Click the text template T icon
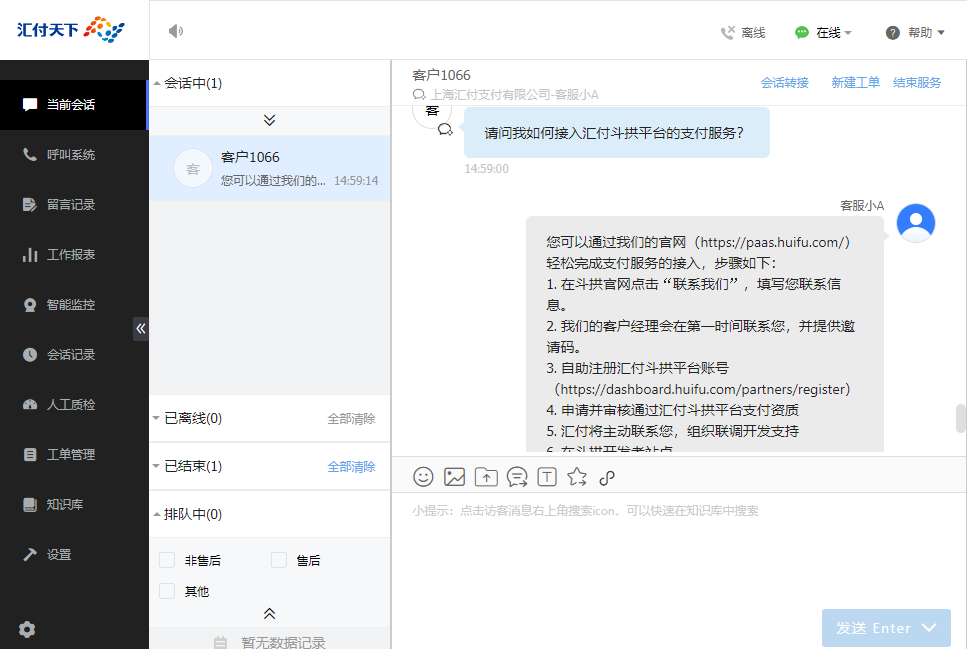 point(547,477)
